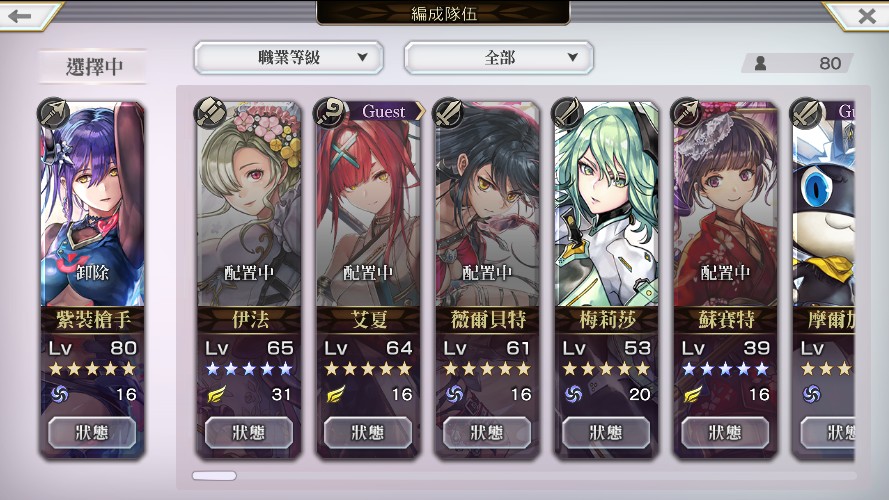Click the thunder element icon on 伊法
889x500 pixels.
(216, 393)
